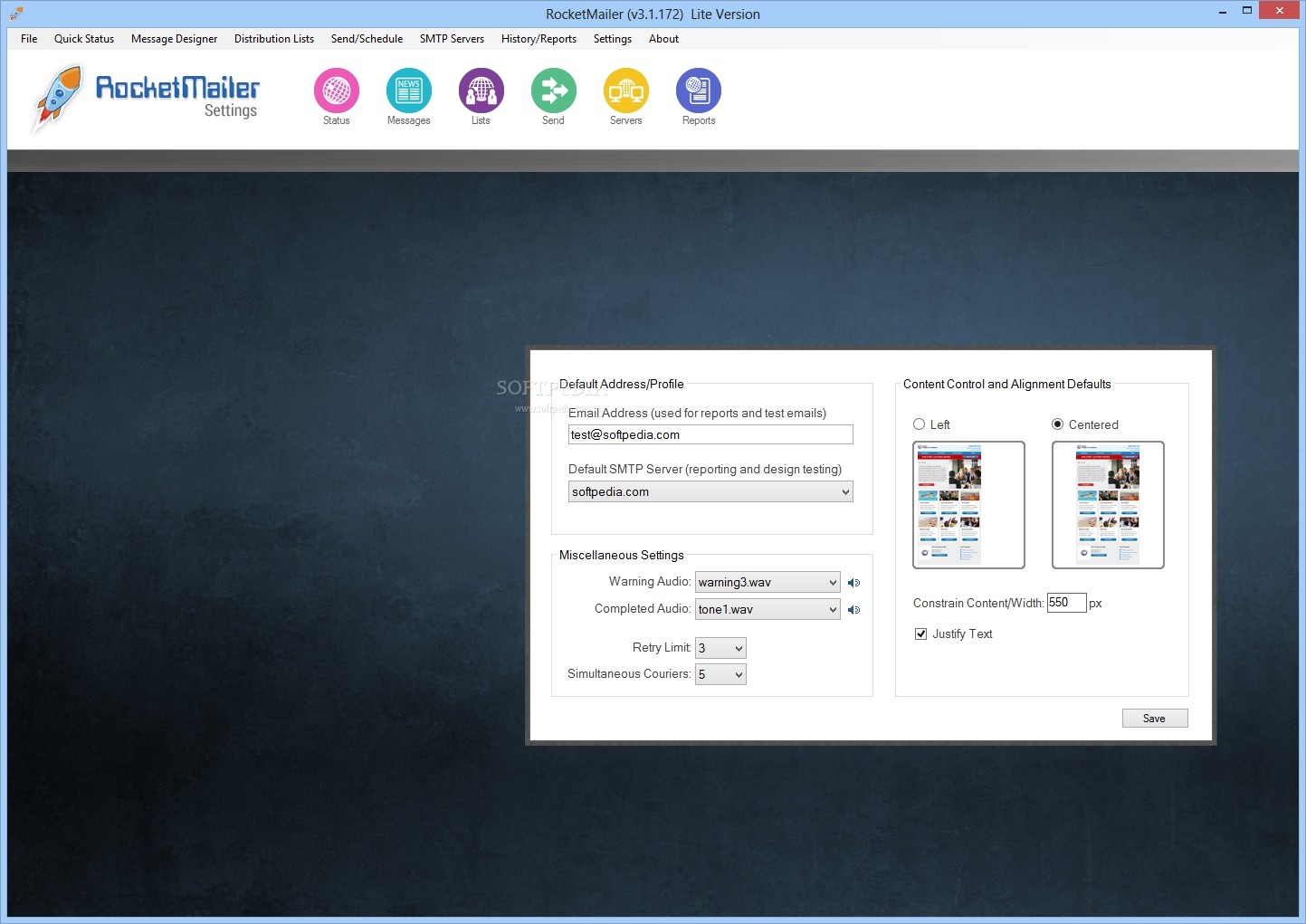The width and height of the screenshot is (1306, 924).
Task: Minimize the RocketMailer window
Action: pyautogui.click(x=1222, y=12)
